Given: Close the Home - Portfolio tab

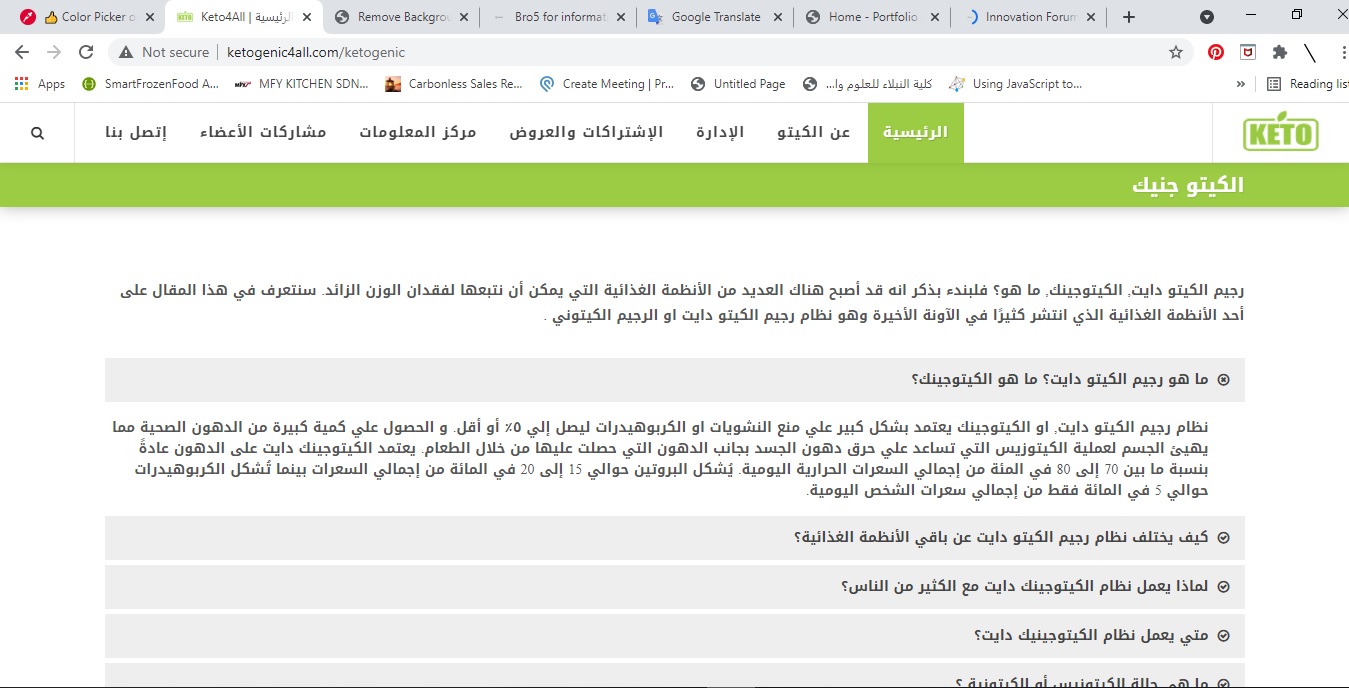Looking at the screenshot, I should [936, 17].
